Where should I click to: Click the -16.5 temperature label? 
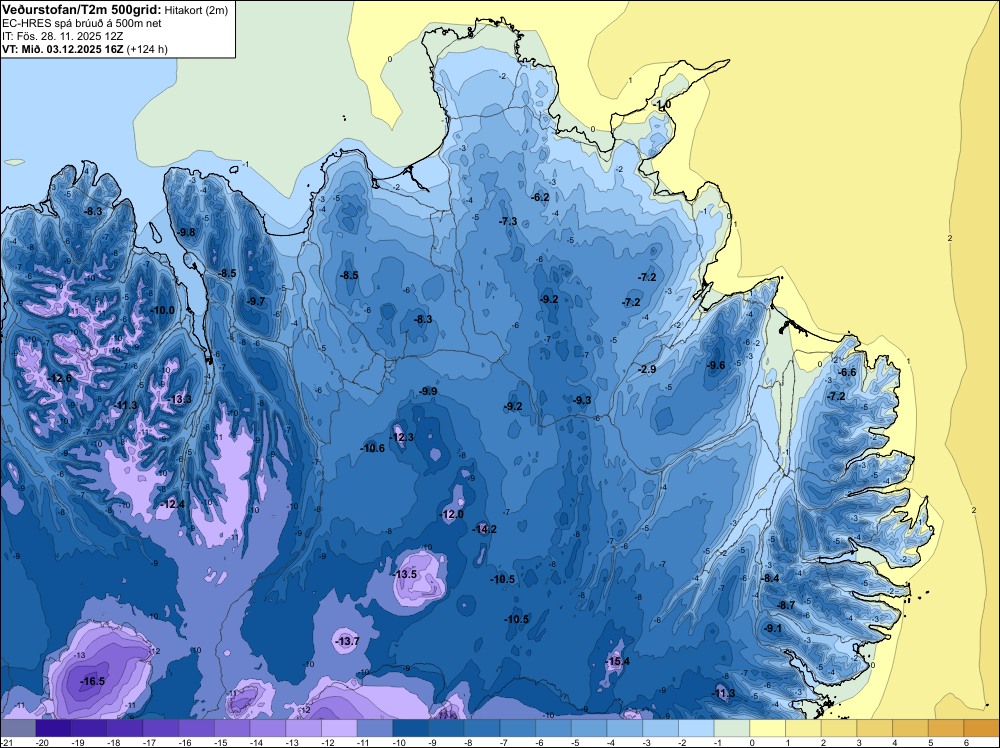[92, 682]
